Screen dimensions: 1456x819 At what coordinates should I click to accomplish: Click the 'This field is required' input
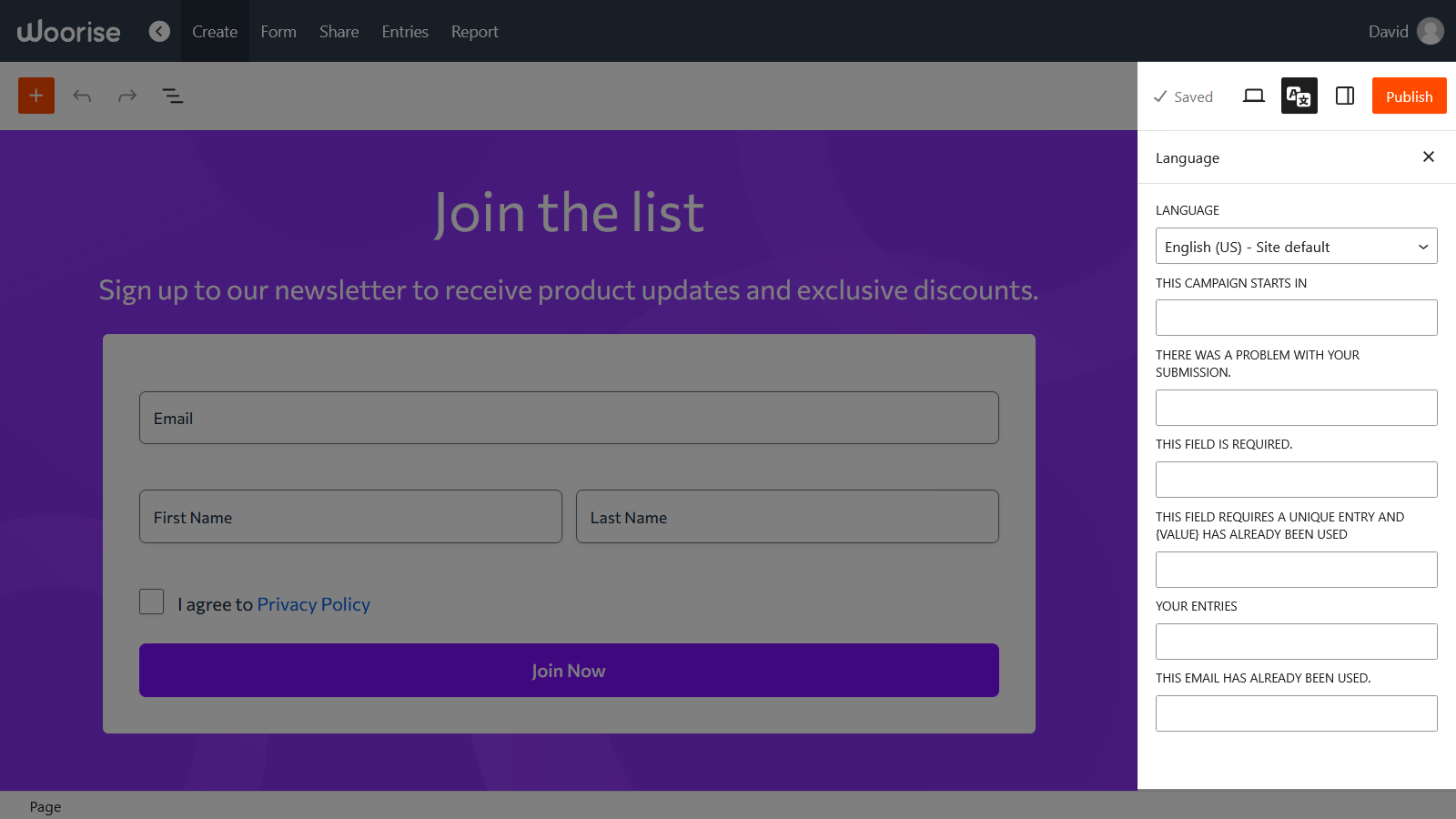(x=1297, y=480)
